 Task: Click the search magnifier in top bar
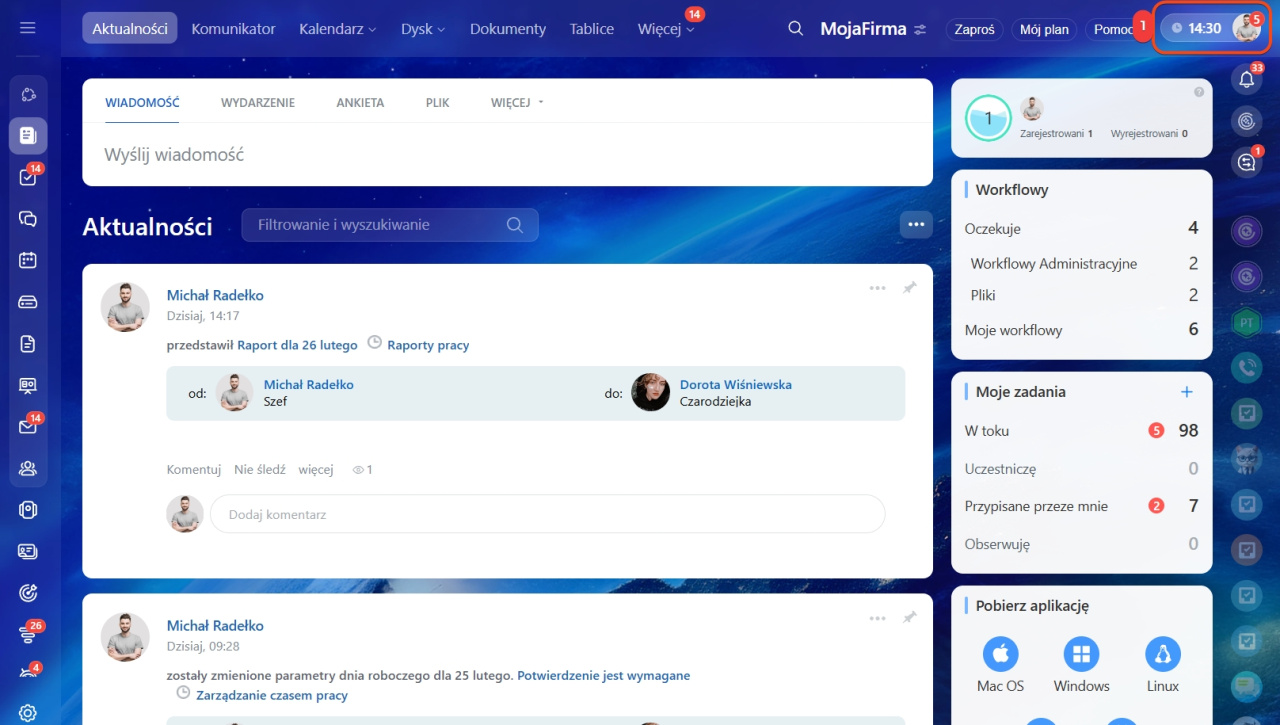pyautogui.click(x=796, y=29)
